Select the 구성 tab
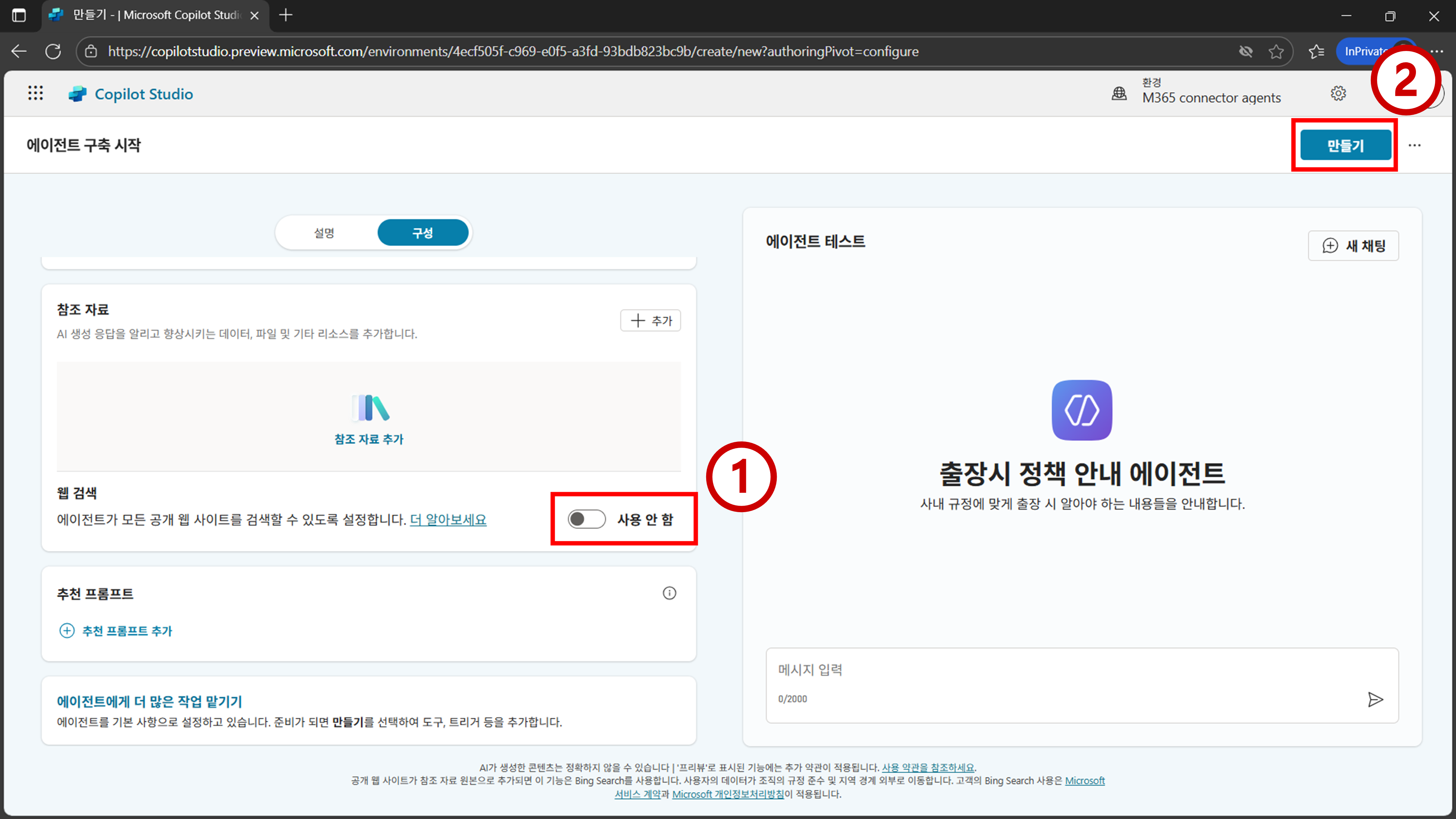This screenshot has width=1456, height=819. (422, 233)
